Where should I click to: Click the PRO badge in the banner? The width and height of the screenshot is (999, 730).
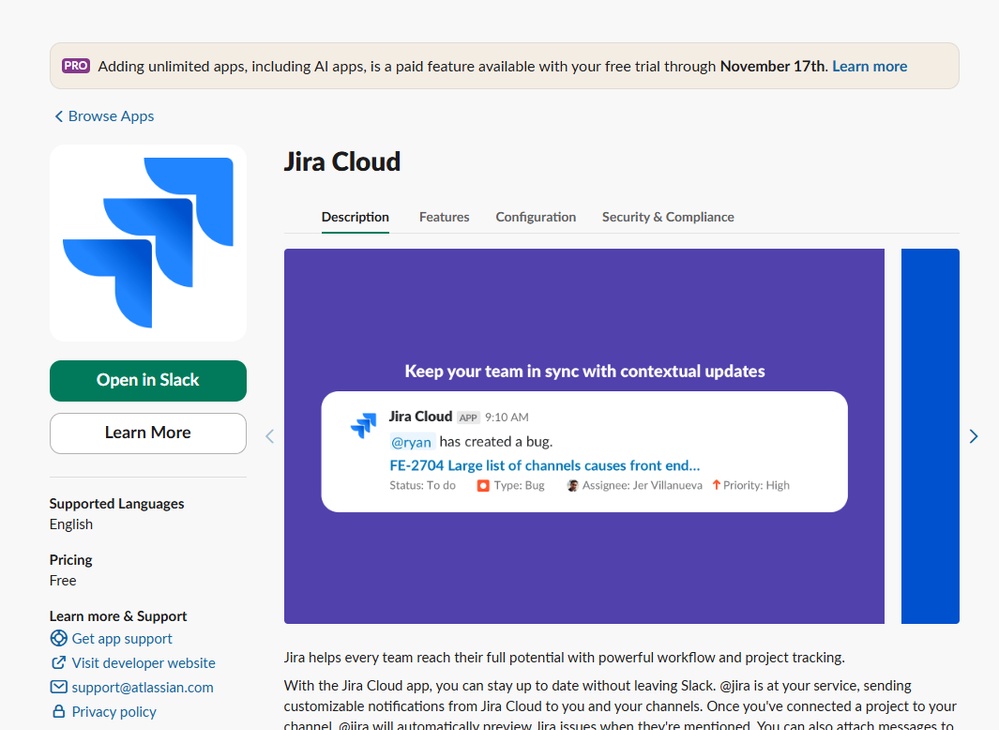(76, 66)
